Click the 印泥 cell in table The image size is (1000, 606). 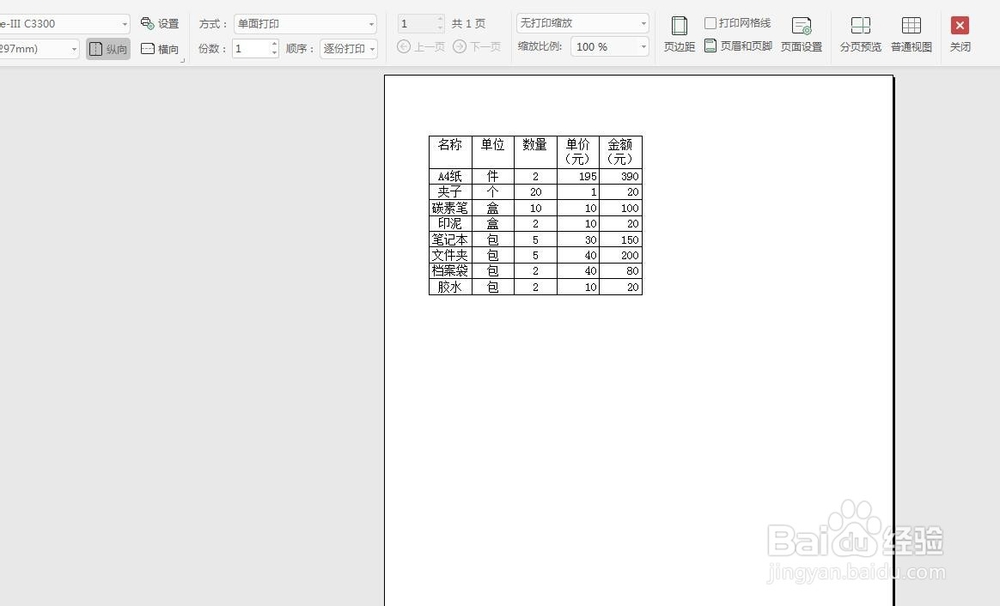tap(450, 223)
